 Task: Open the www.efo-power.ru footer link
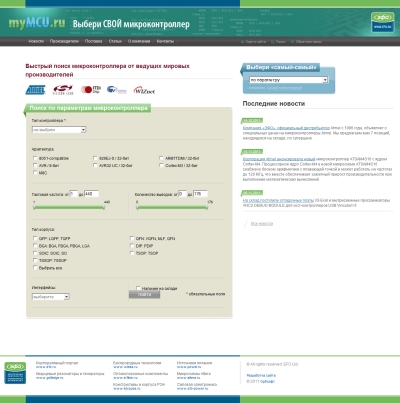192,388
